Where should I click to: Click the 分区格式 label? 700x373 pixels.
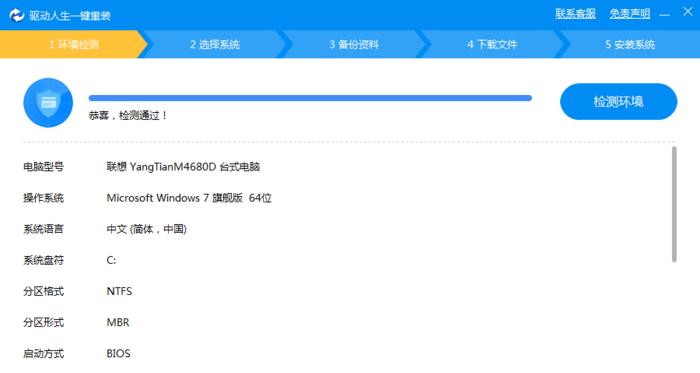coord(43,291)
